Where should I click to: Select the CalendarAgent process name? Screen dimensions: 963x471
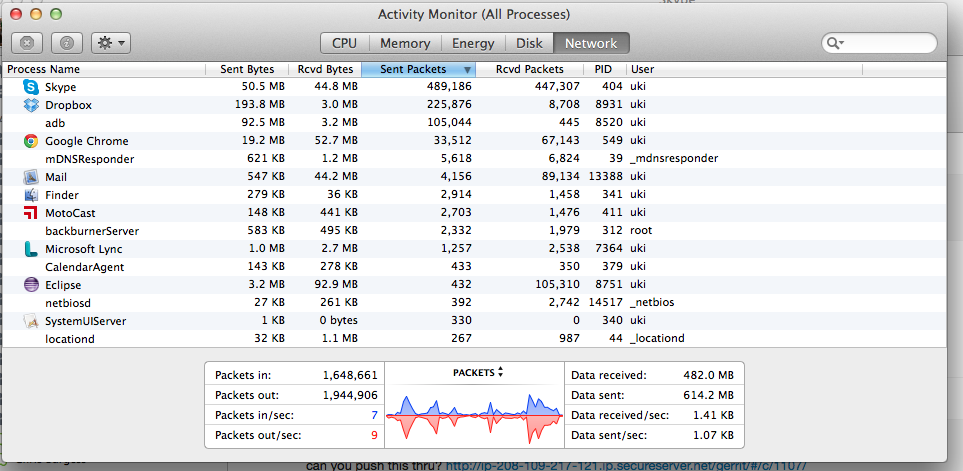click(85, 267)
